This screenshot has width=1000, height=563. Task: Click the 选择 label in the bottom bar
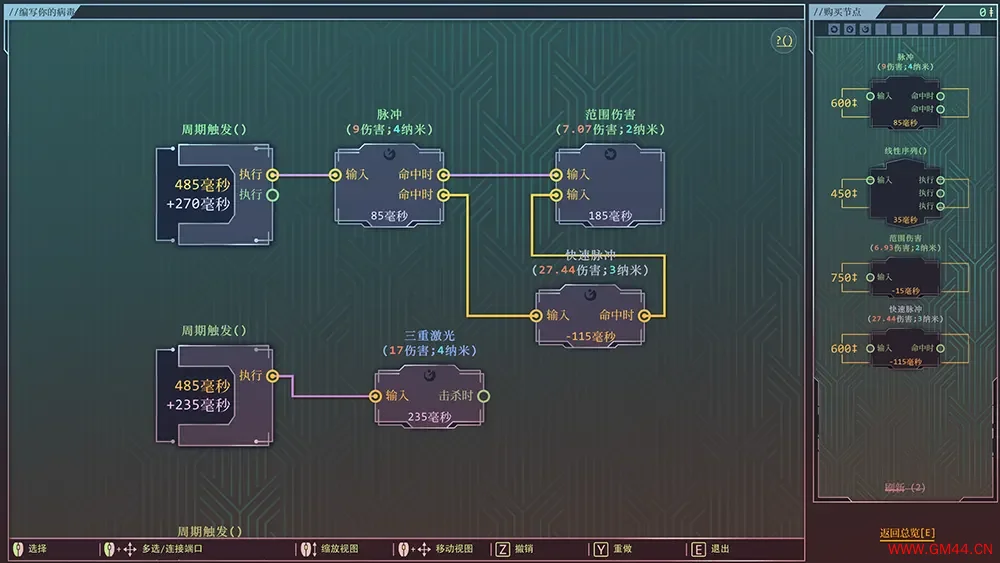(x=38, y=549)
